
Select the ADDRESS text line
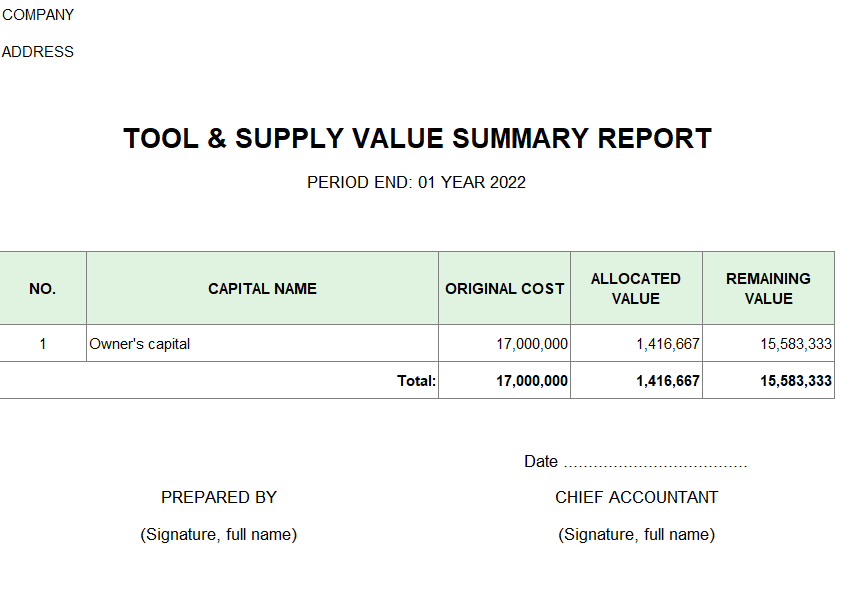click(x=38, y=52)
